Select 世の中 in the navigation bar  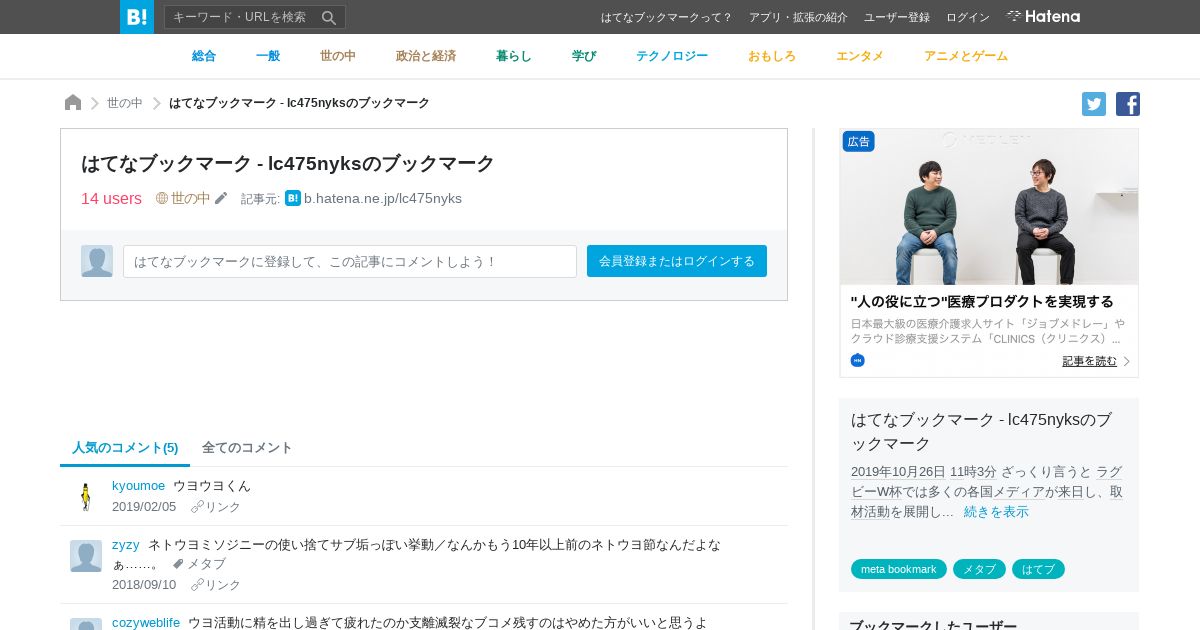(338, 56)
